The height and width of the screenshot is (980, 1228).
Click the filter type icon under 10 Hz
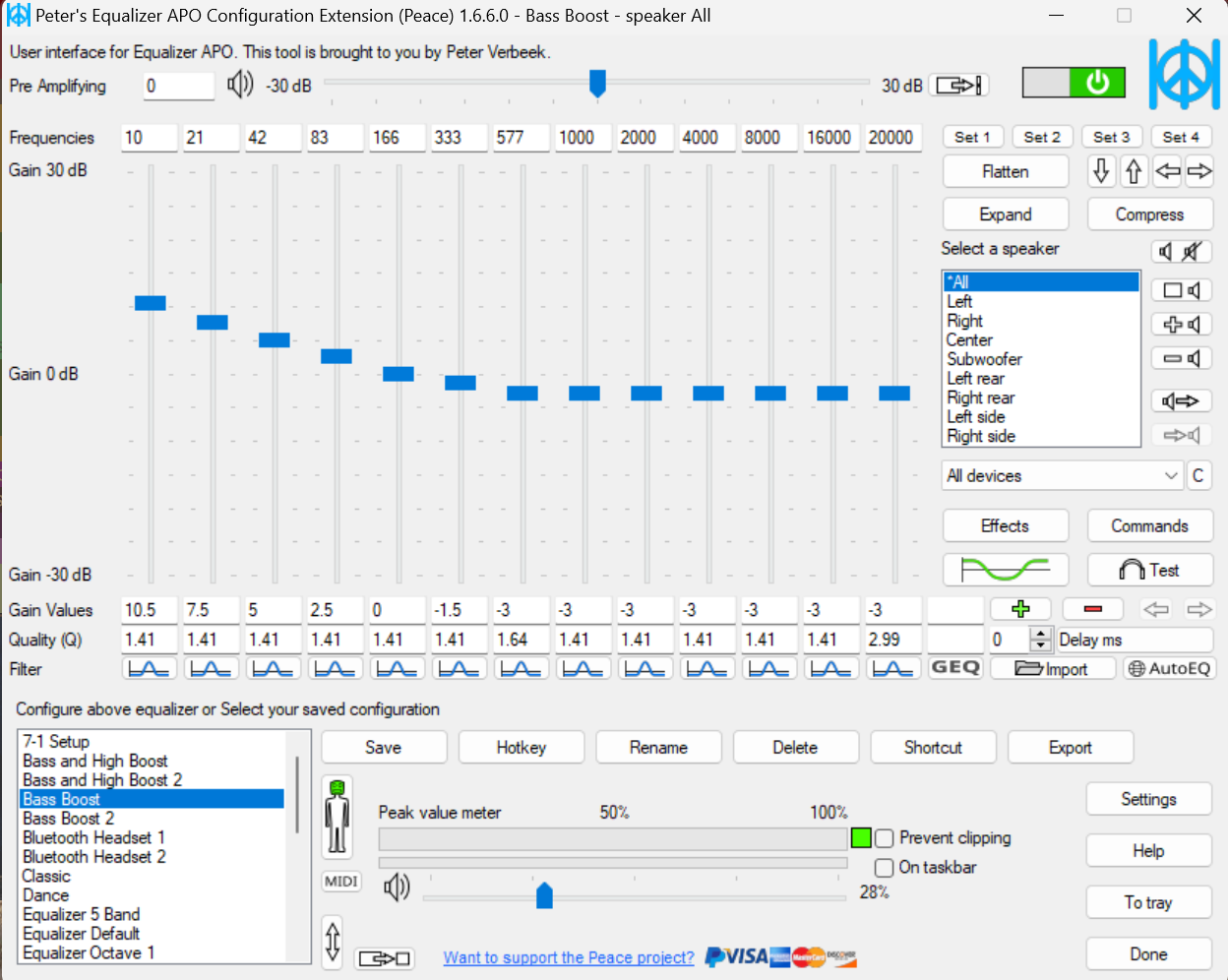[149, 669]
